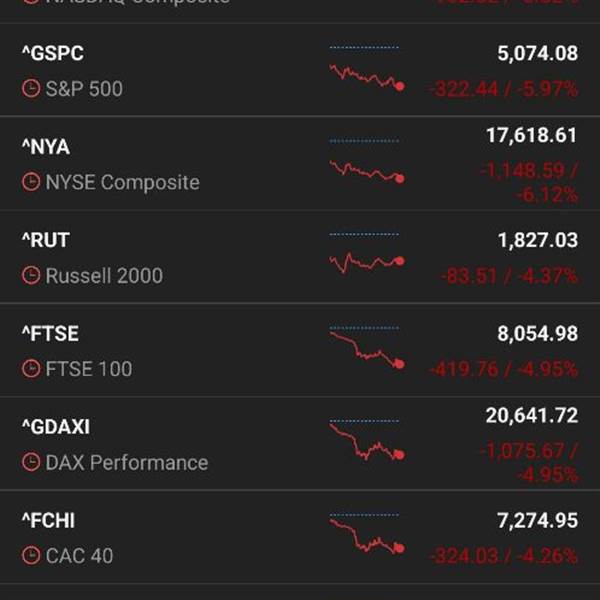This screenshot has width=600, height=600.
Task: Open the ^GDAXI sparkline chart
Action: 367,440
